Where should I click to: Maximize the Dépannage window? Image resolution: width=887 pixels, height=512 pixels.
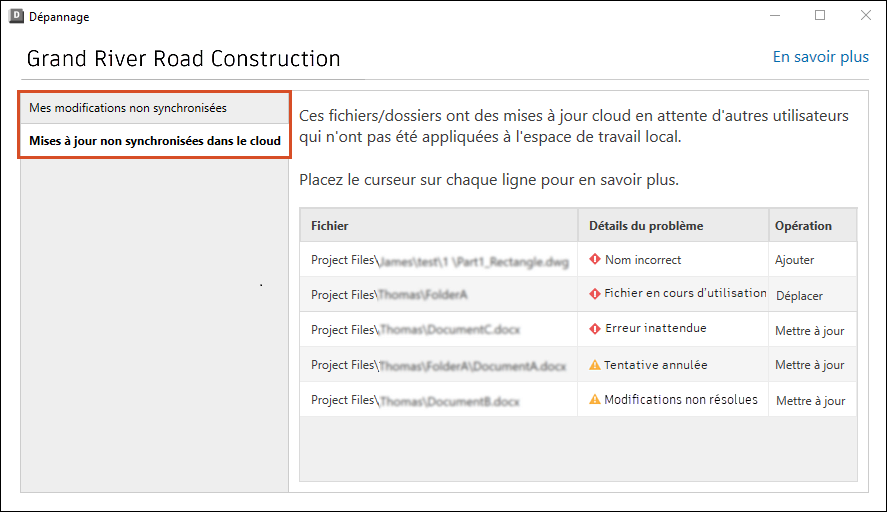820,15
